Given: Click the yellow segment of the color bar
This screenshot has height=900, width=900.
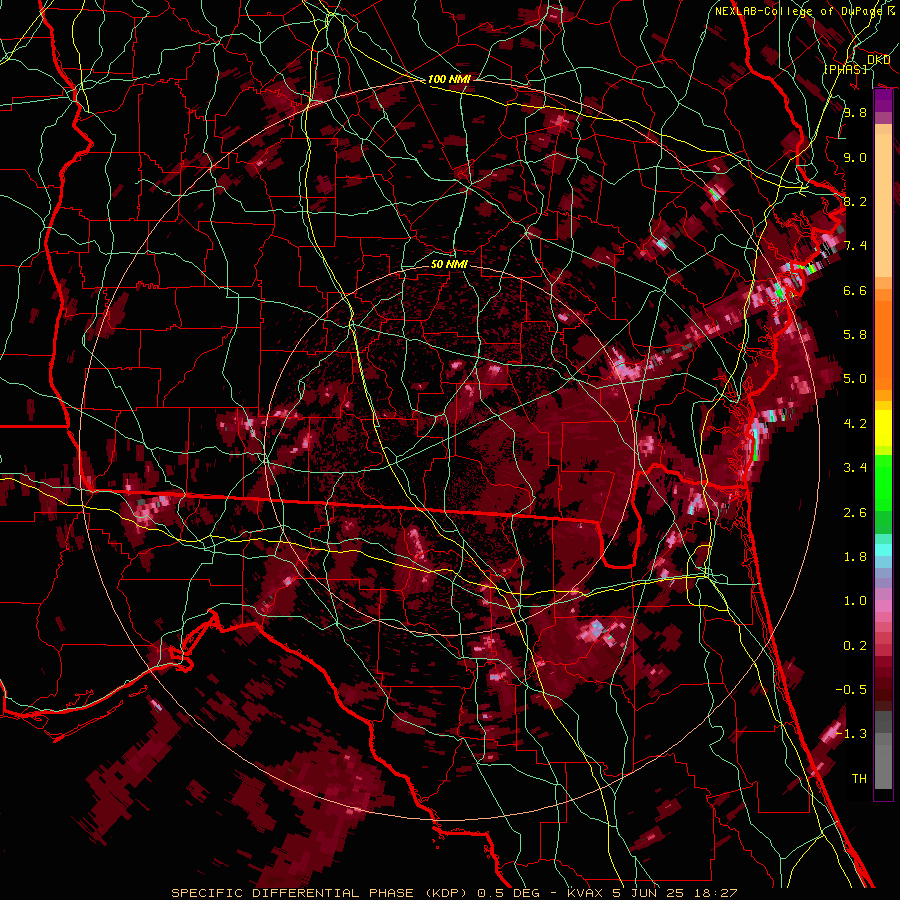Looking at the screenshot, I should tap(883, 428).
